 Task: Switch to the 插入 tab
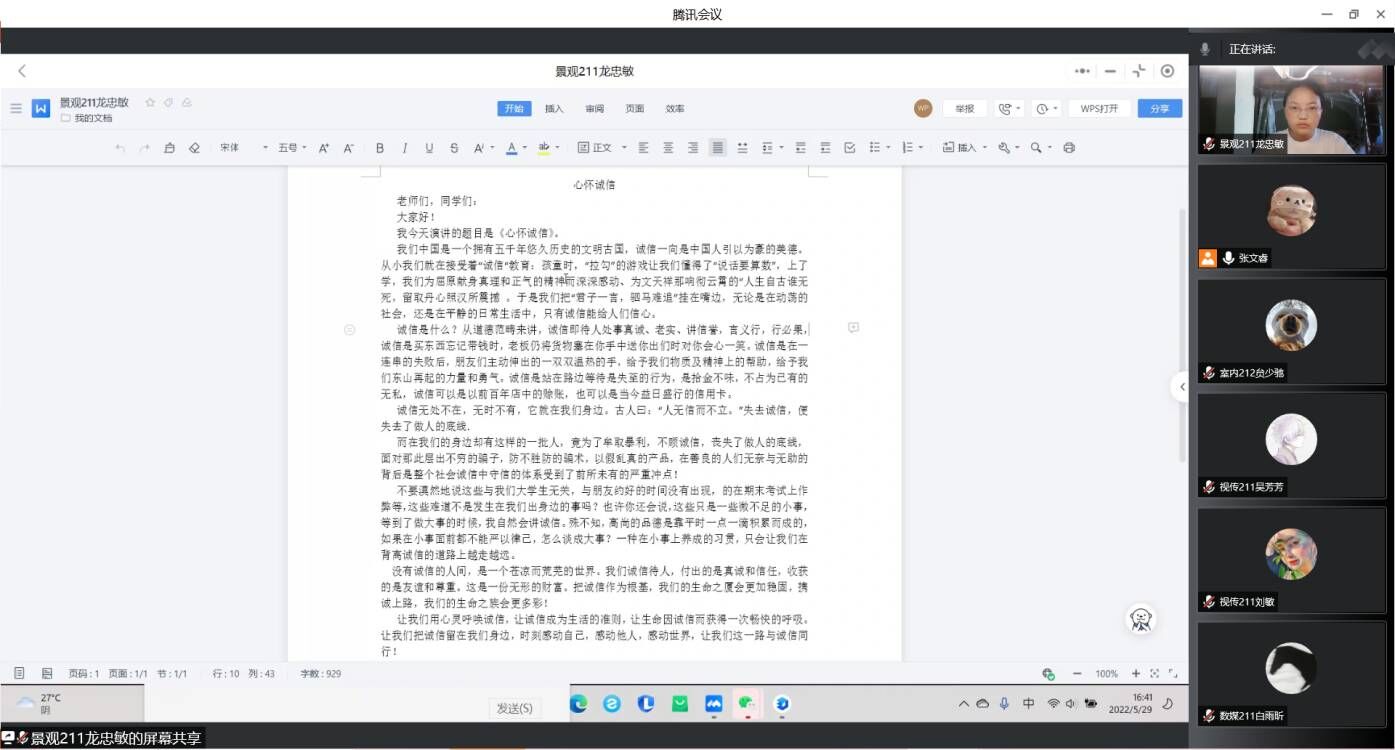(x=554, y=109)
